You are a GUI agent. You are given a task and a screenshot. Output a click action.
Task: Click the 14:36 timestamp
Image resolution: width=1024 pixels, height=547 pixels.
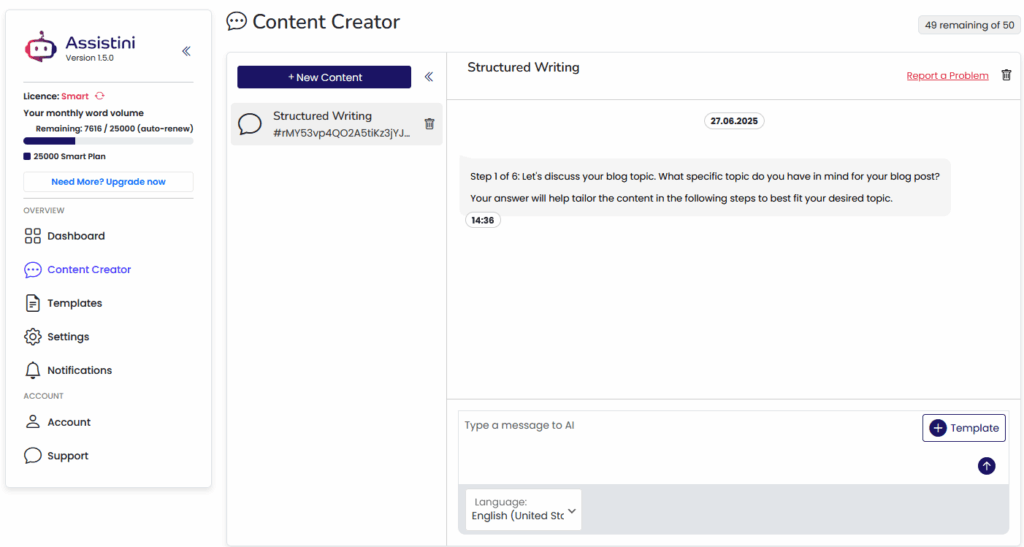[x=483, y=221]
